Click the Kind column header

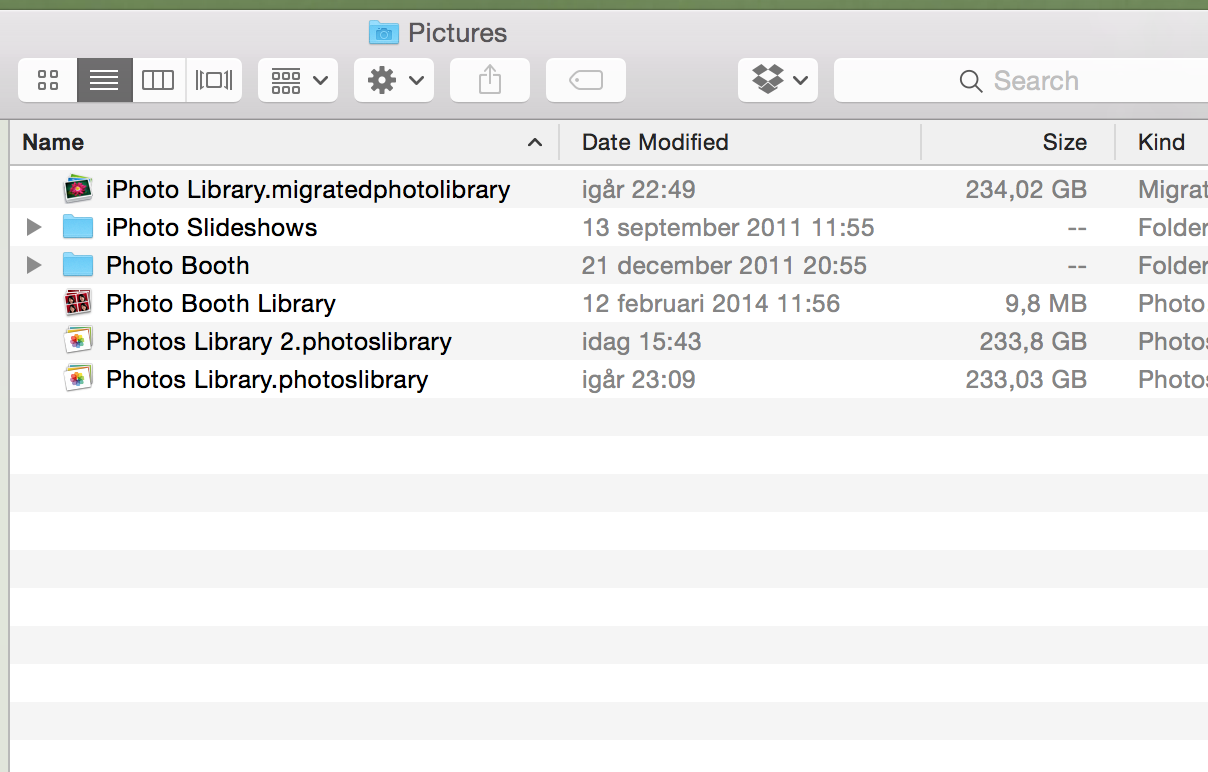pyautogui.click(x=1158, y=142)
